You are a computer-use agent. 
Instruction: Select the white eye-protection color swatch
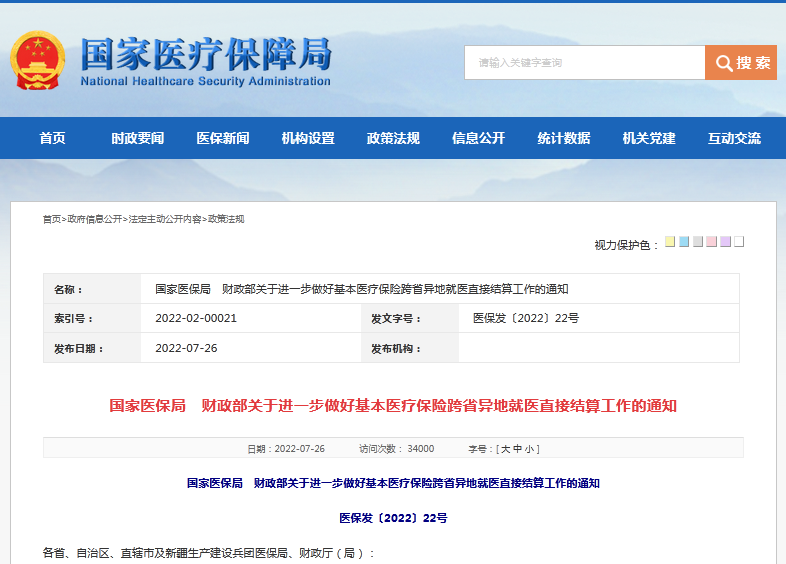tap(739, 242)
